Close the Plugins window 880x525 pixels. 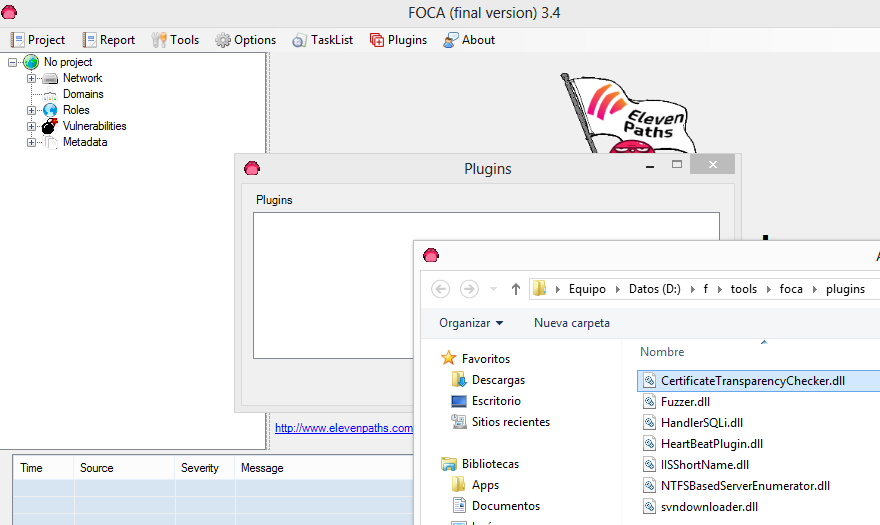coord(713,165)
